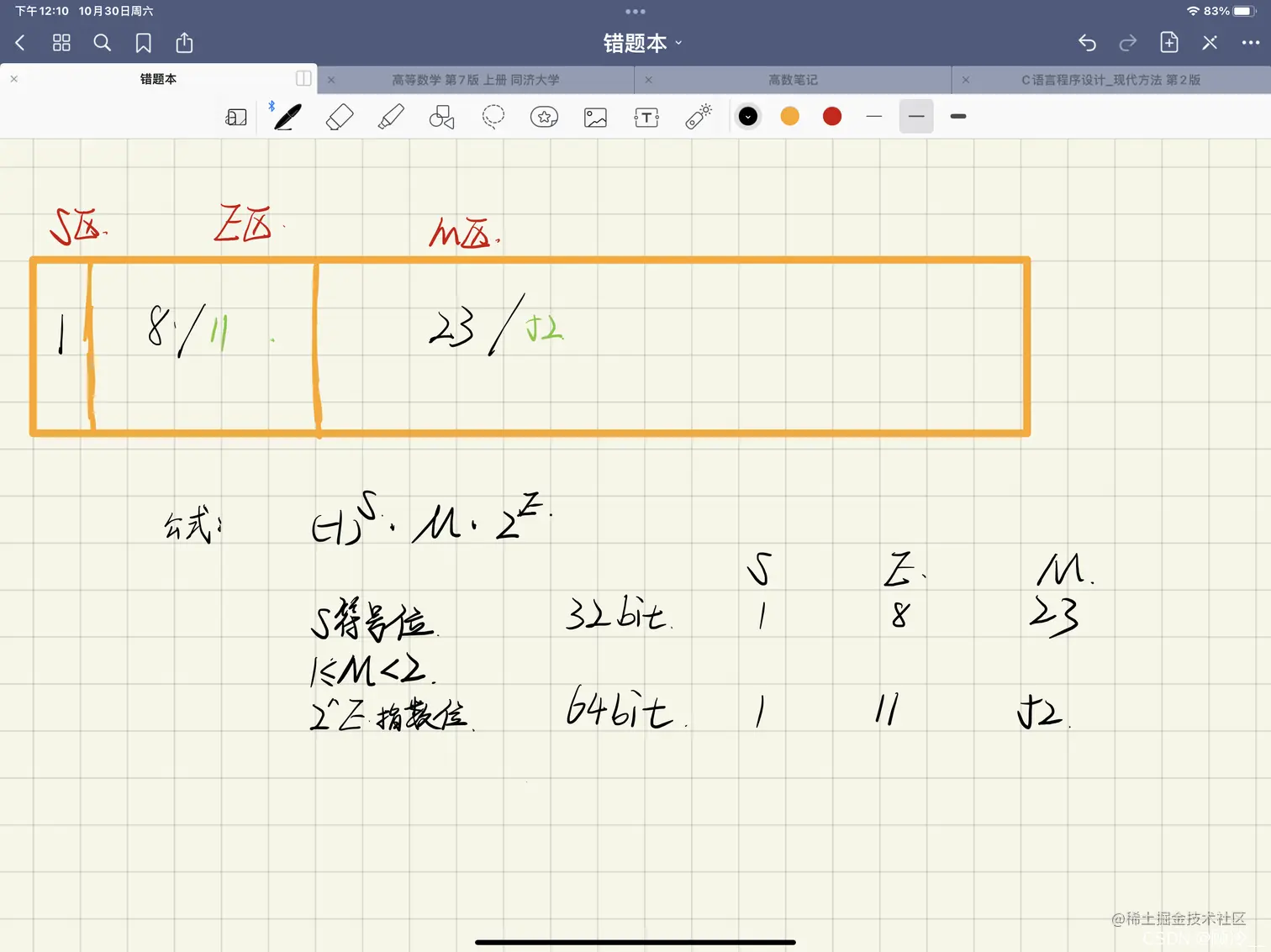Insert an image with the photo tool
This screenshot has width=1271, height=952.
pos(595,117)
